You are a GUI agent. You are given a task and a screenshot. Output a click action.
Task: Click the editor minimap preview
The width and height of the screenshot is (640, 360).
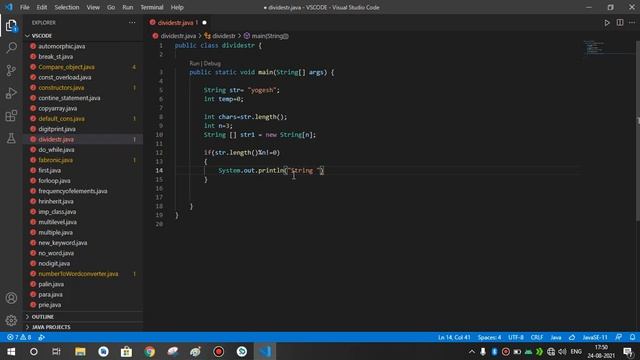(608, 47)
